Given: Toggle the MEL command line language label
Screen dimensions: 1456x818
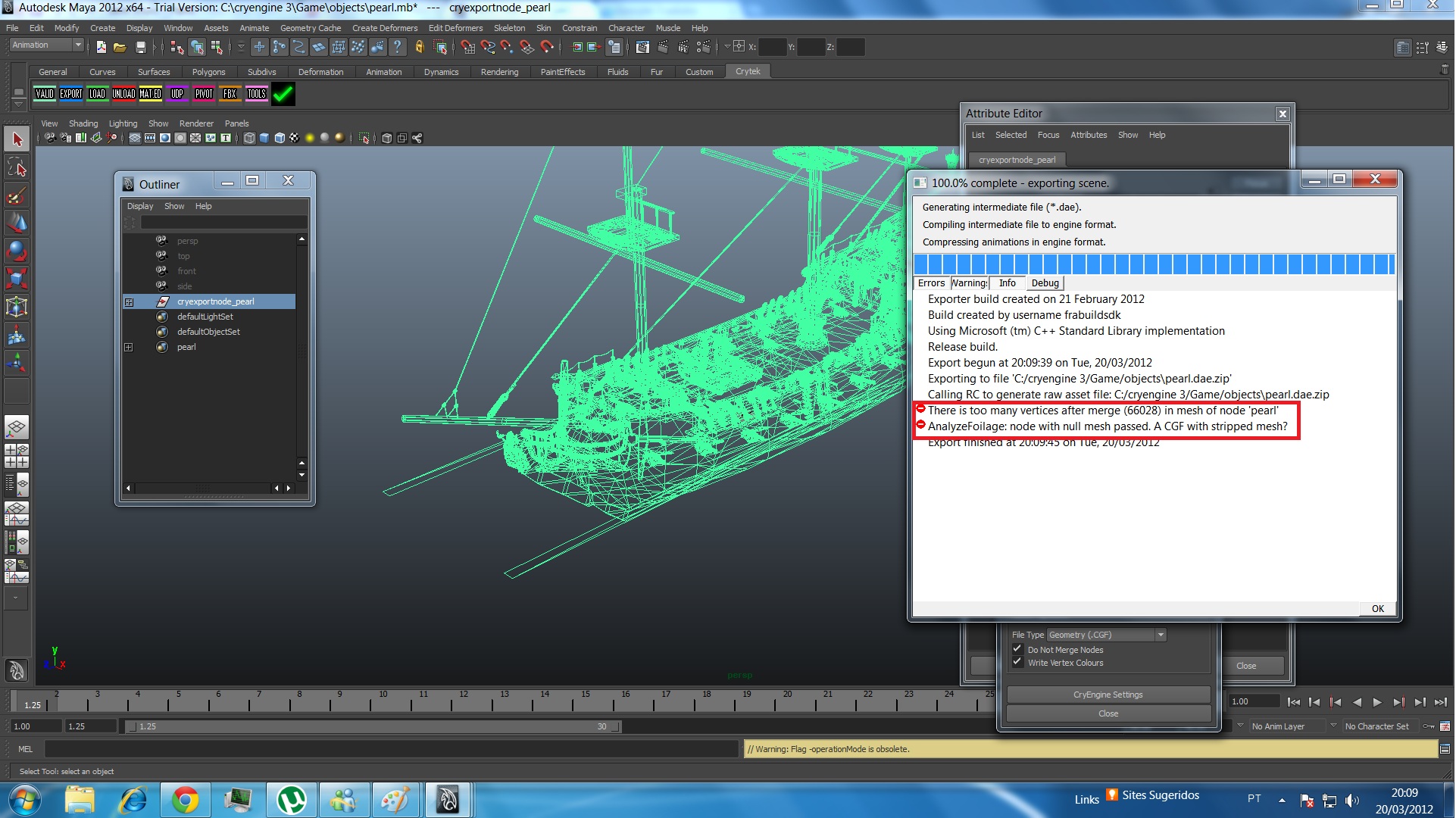Looking at the screenshot, I should [x=26, y=749].
